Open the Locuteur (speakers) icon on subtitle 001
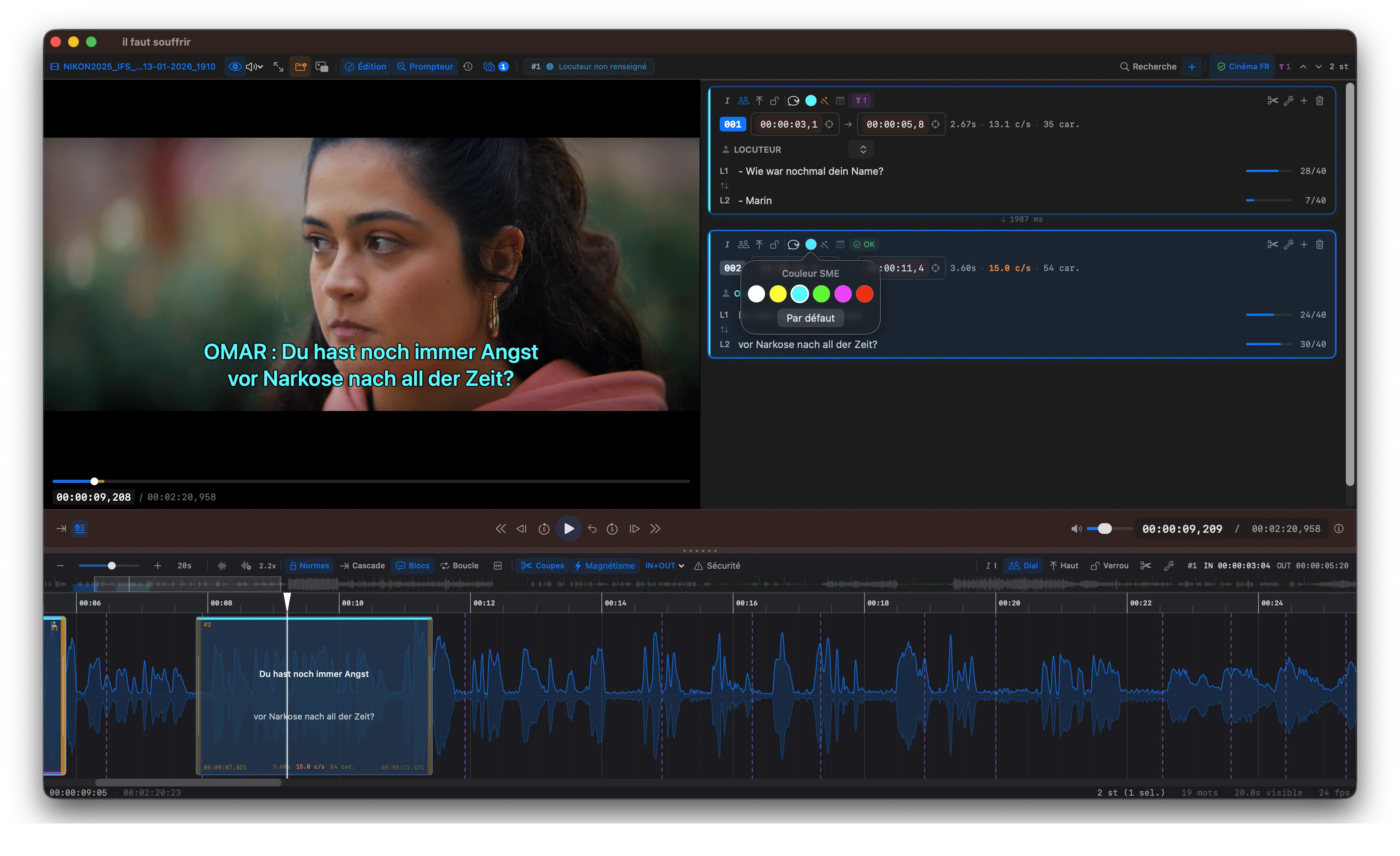This screenshot has height=856, width=1400. [x=743, y=101]
